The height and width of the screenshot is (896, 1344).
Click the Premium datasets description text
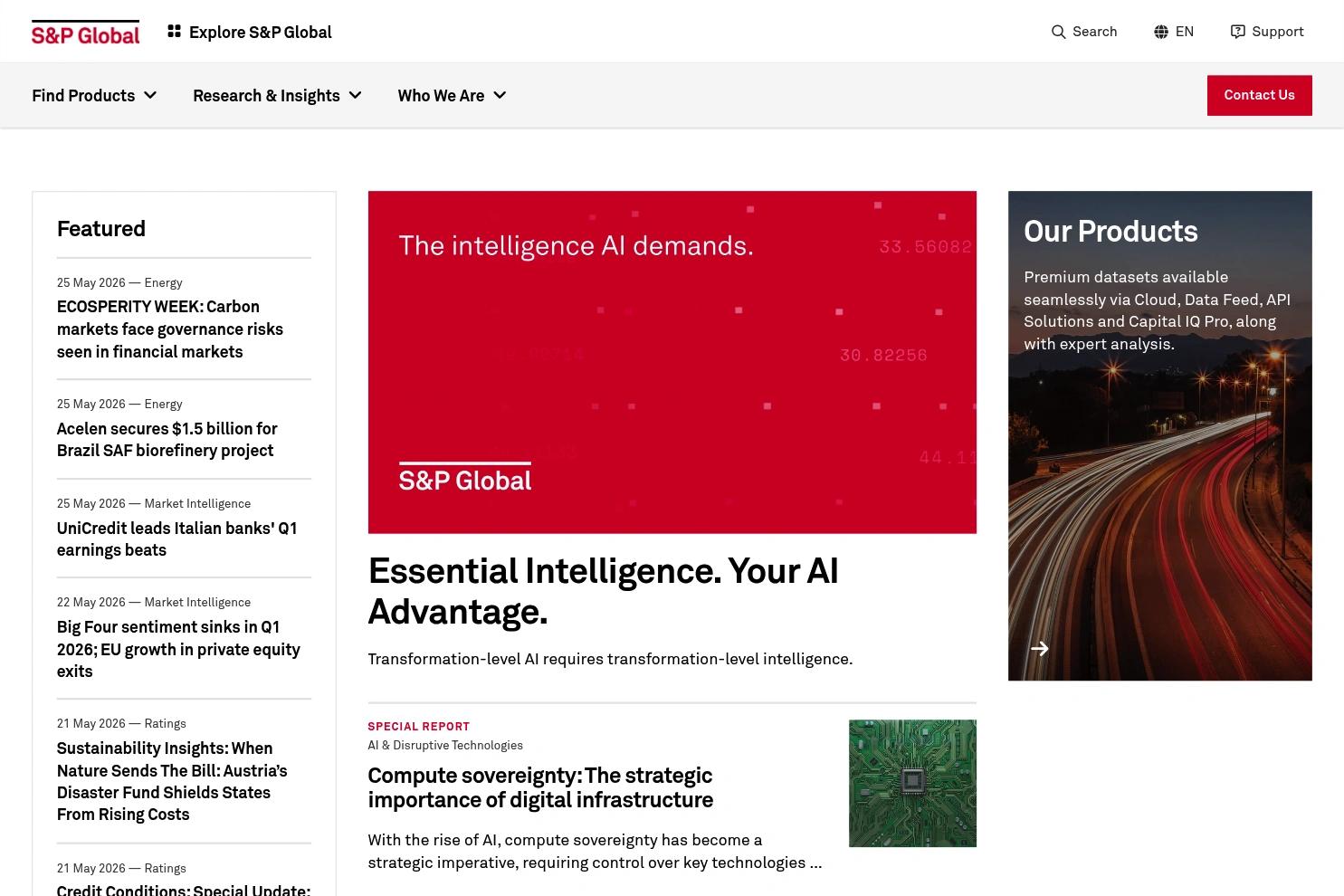(x=1157, y=310)
